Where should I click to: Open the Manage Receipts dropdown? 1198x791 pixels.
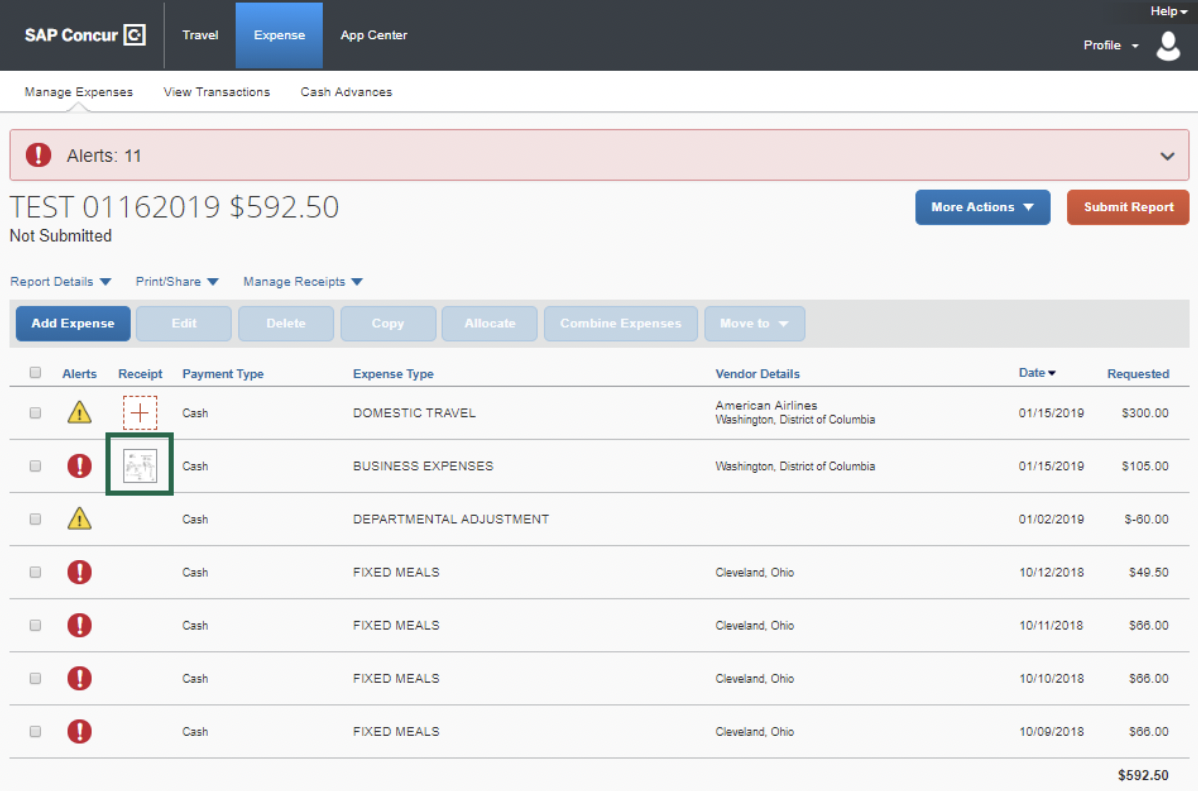point(302,282)
